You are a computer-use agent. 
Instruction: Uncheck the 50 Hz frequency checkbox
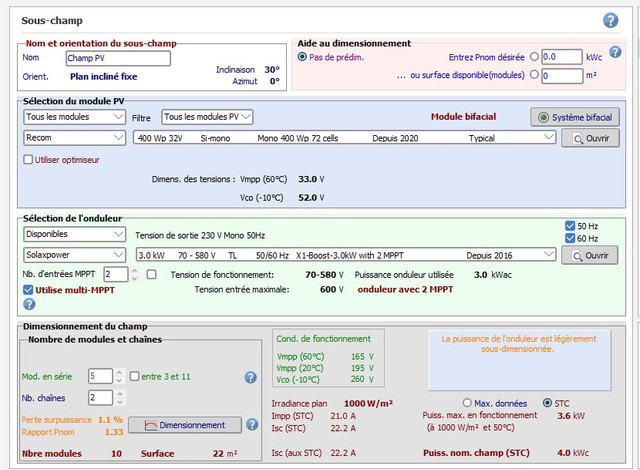569,226
